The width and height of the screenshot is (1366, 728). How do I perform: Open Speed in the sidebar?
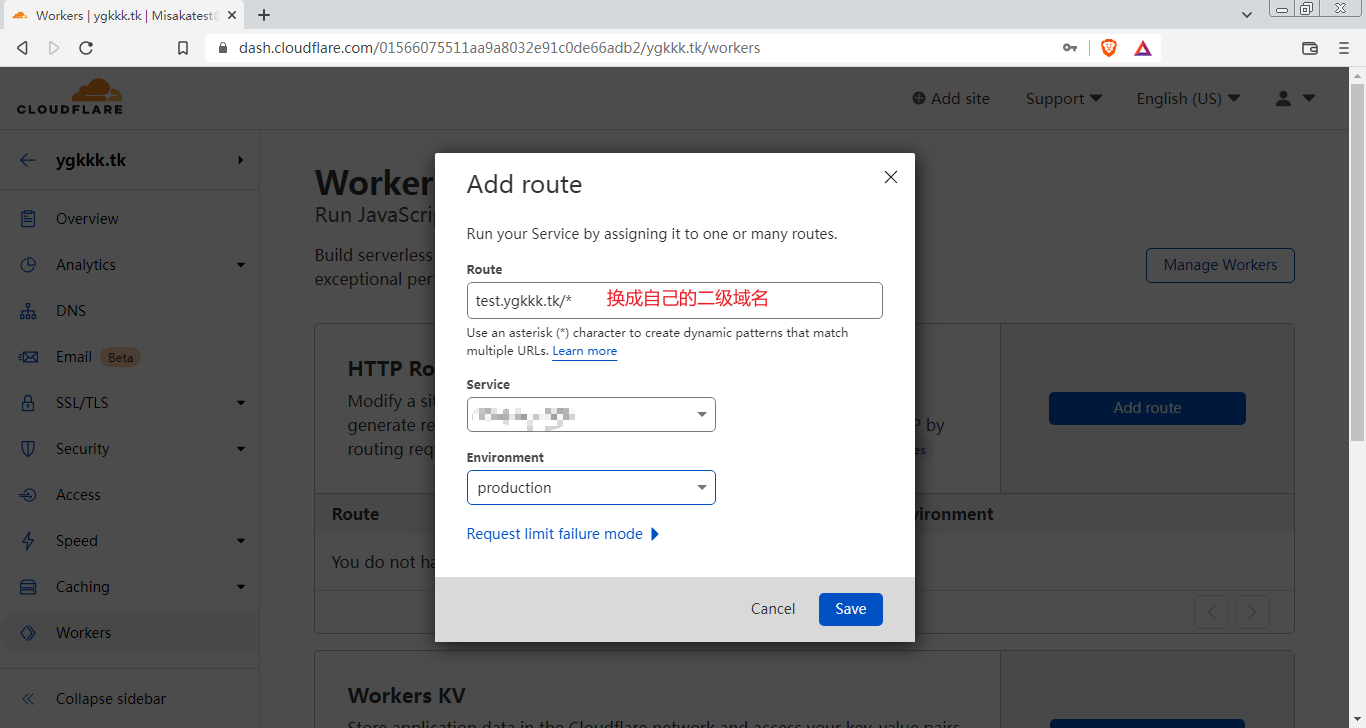click(x=77, y=541)
